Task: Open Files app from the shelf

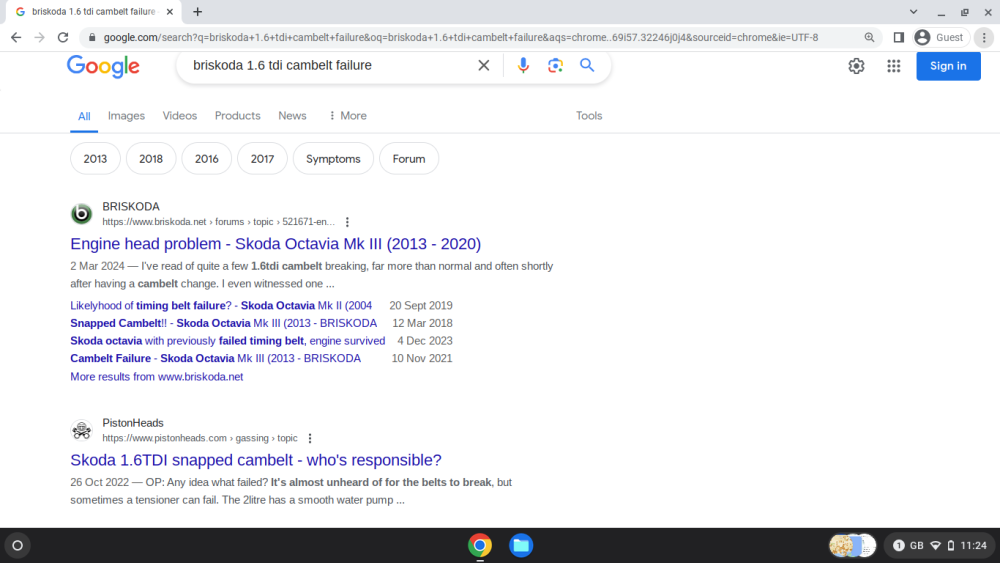Action: click(521, 545)
